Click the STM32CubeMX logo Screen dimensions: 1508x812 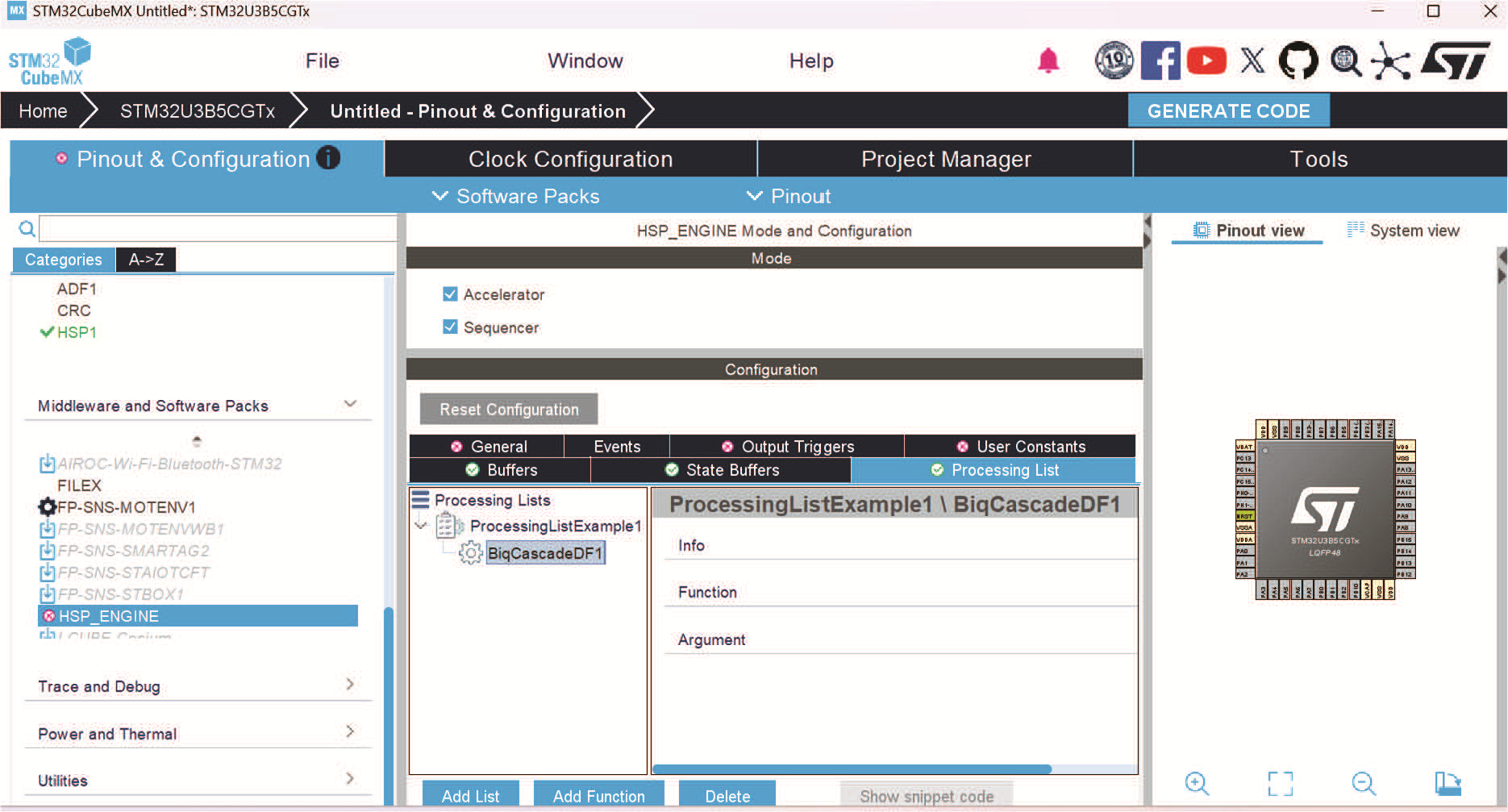coord(50,61)
